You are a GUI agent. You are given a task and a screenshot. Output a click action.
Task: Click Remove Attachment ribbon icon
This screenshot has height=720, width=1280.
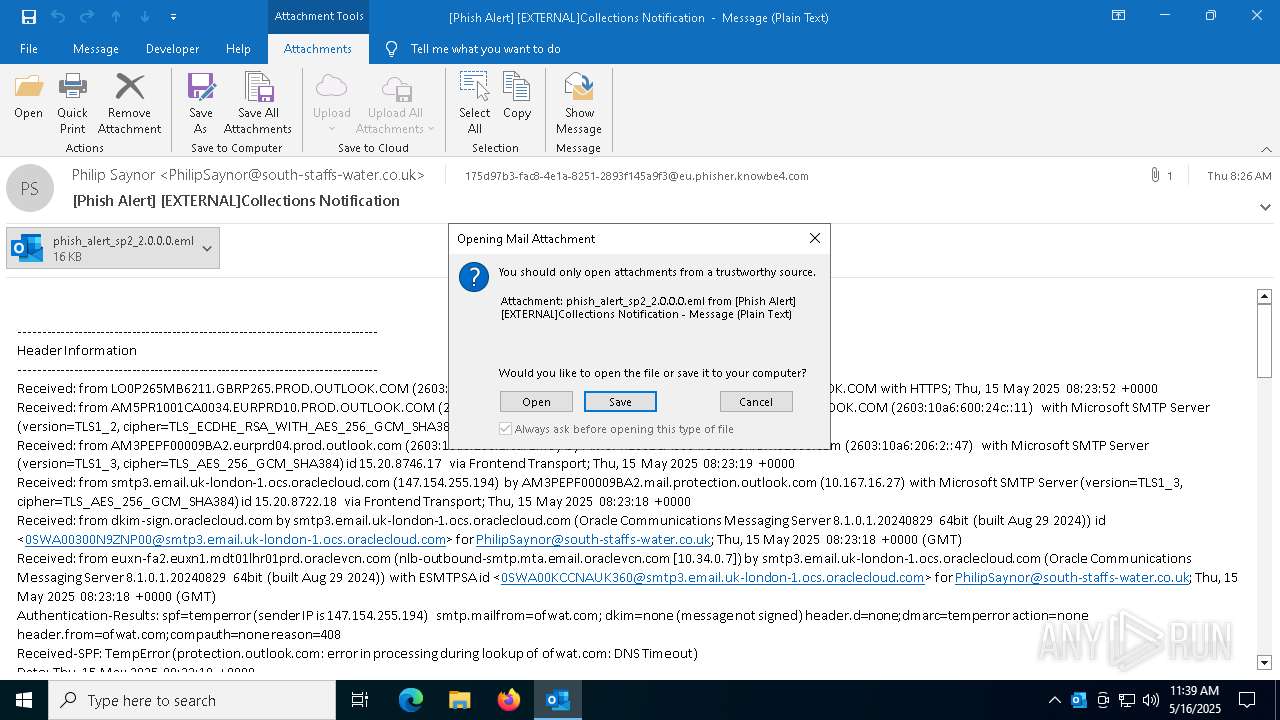pos(129,104)
